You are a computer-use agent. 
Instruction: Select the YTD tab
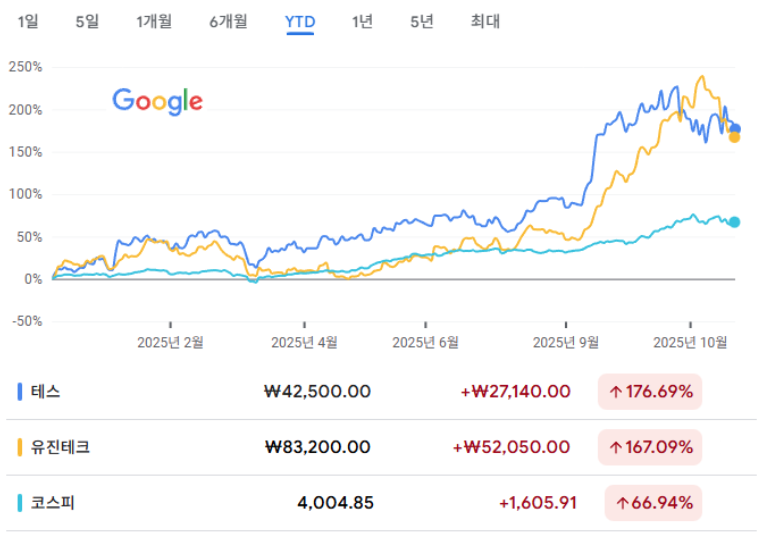300,21
